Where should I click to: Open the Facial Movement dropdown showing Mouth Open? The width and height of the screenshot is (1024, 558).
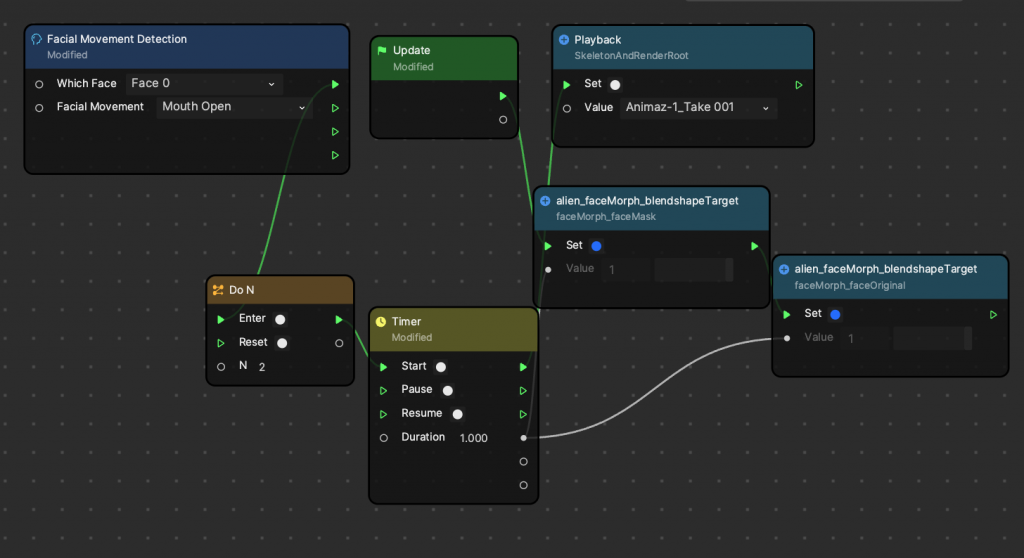(x=234, y=107)
